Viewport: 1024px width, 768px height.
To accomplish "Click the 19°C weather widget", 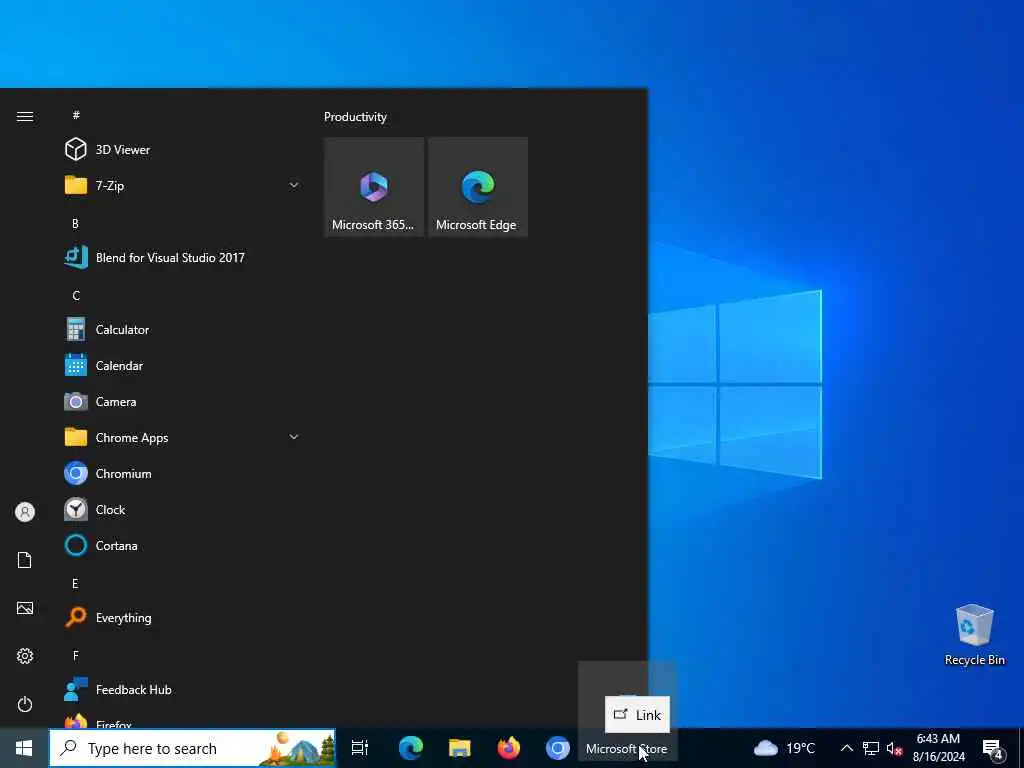I will 785,748.
